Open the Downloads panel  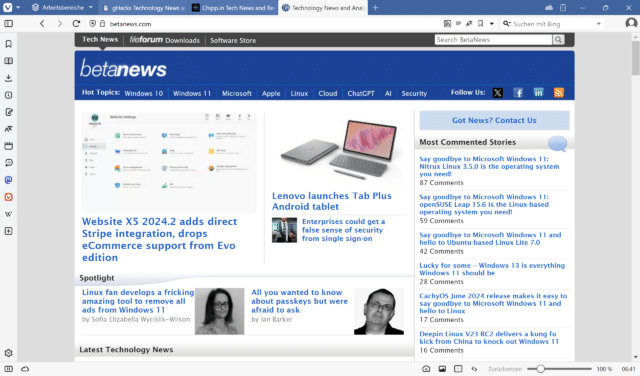coord(8,78)
